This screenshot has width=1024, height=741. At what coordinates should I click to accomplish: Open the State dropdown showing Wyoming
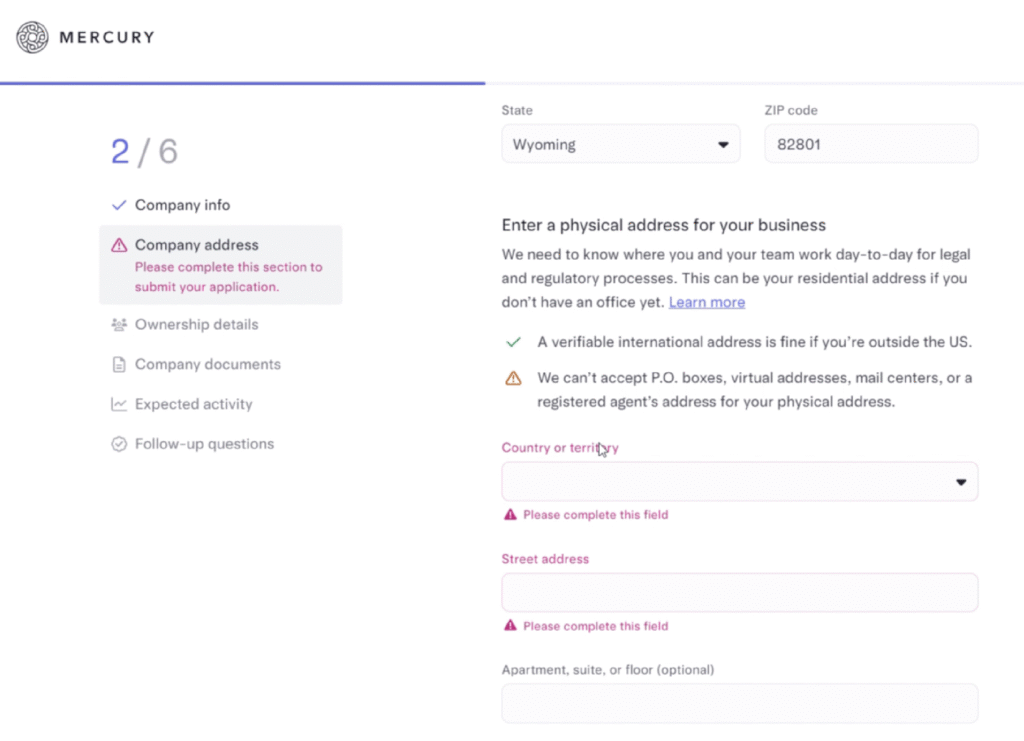tap(620, 144)
